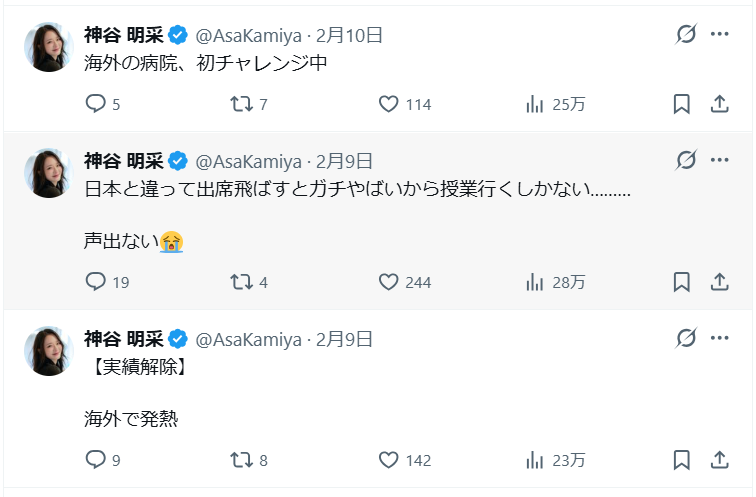Image resolution: width=756 pixels, height=497 pixels.
Task: Like the tweet with 114 likes
Action: [x=389, y=104]
